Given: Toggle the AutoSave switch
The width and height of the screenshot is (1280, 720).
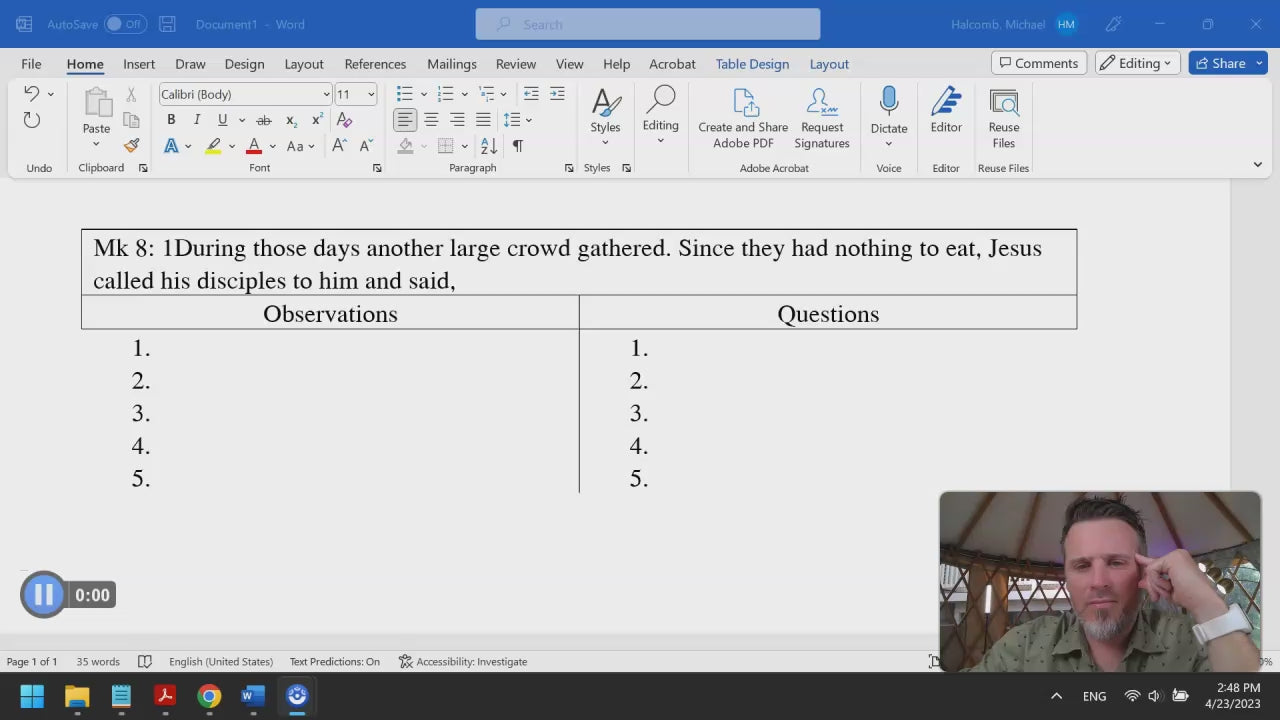Looking at the screenshot, I should pyautogui.click(x=126, y=24).
